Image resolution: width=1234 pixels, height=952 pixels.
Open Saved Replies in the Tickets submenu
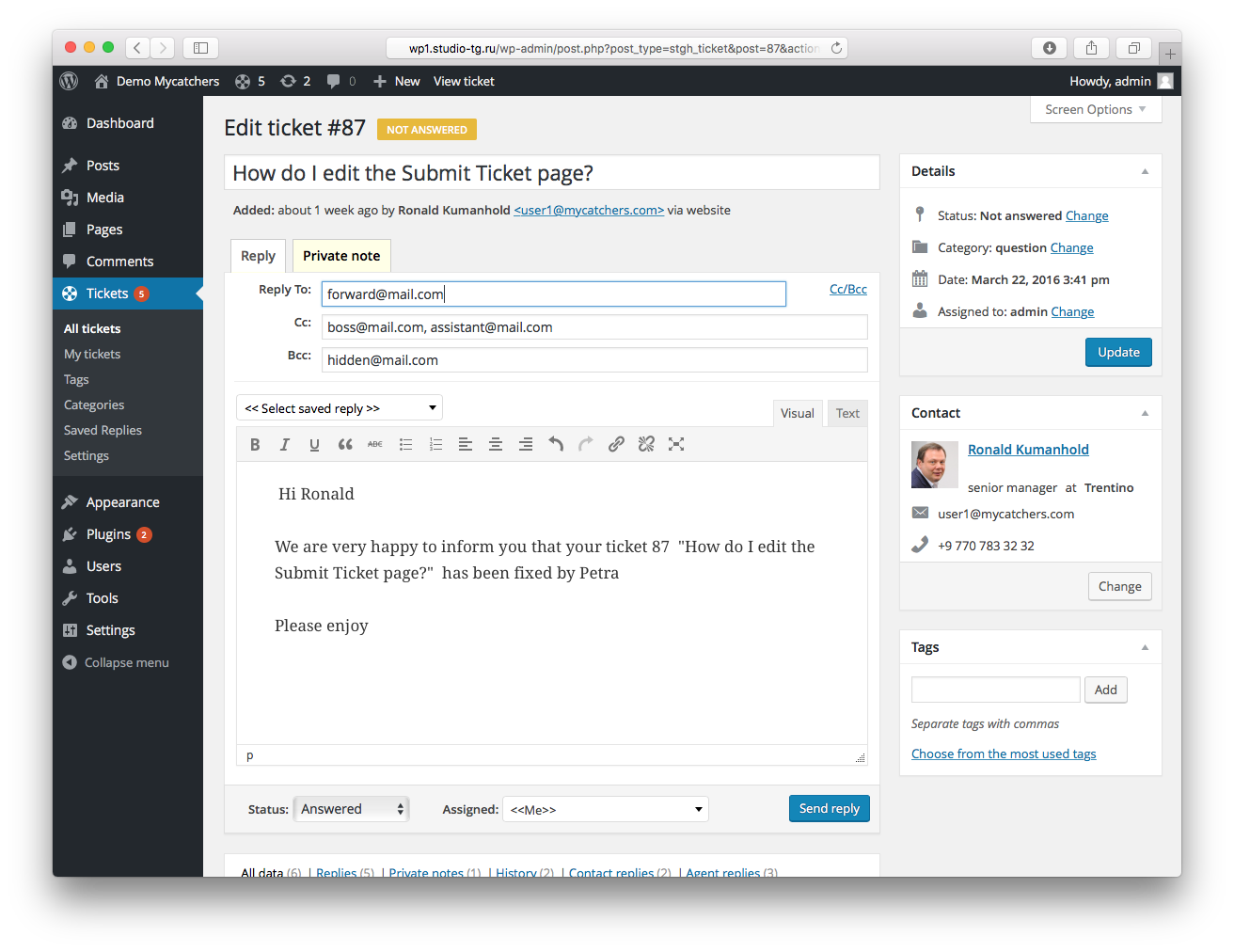coord(103,431)
